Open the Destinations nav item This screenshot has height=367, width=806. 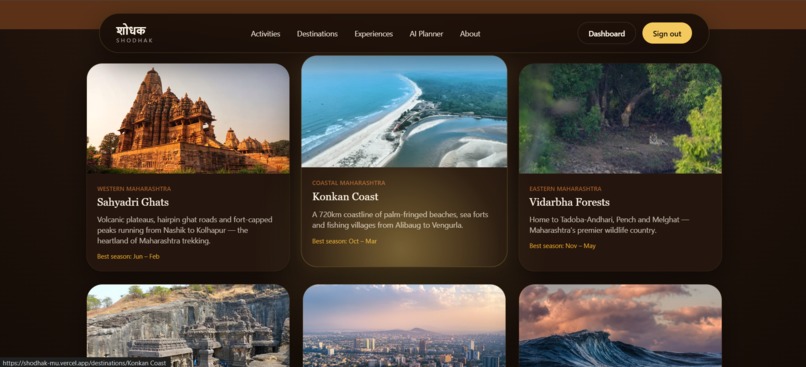pyautogui.click(x=317, y=34)
